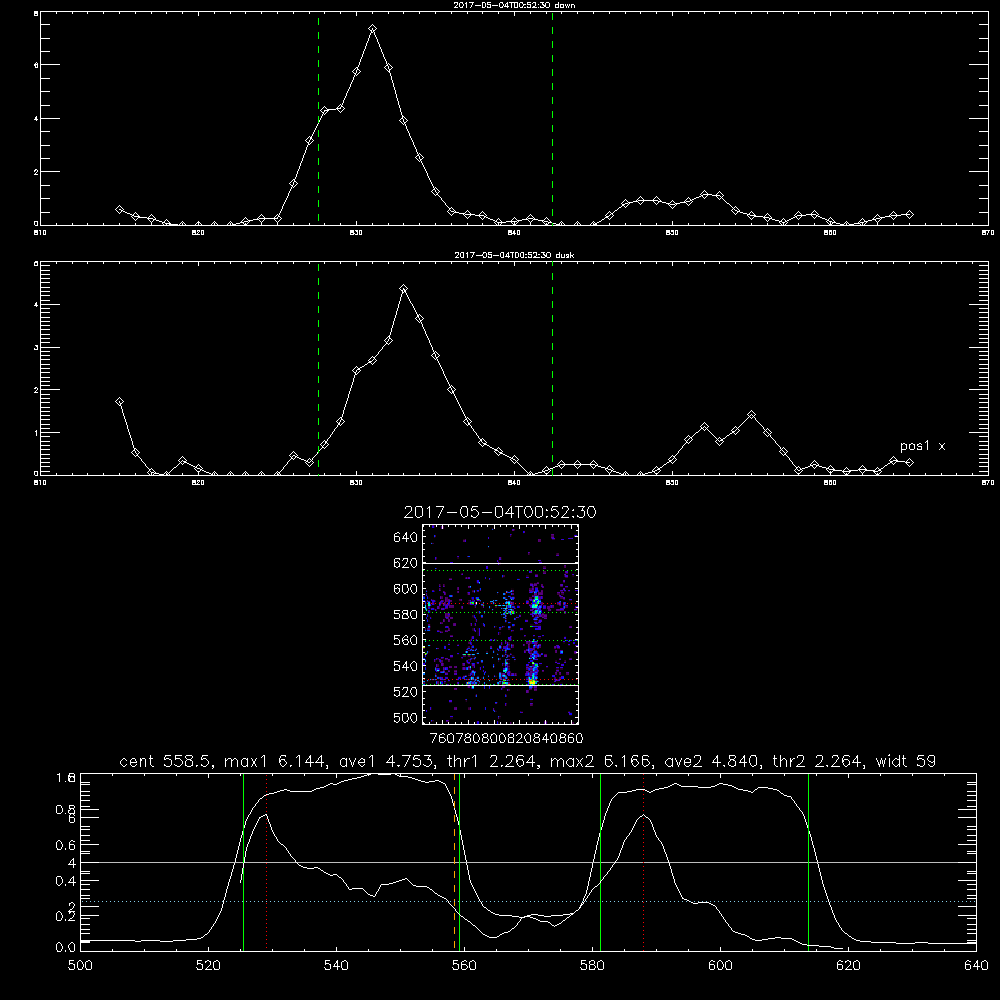Click the left green dashed line in dusk plot

click(318, 368)
